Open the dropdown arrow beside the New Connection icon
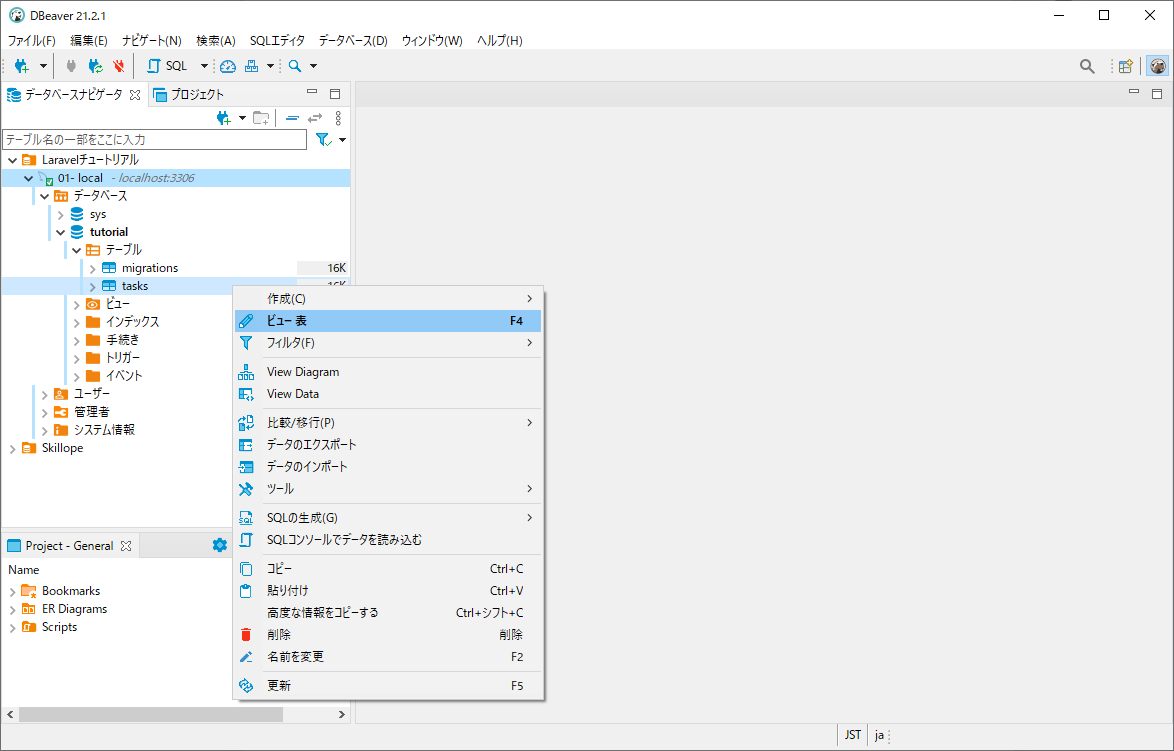Image resolution: width=1174 pixels, height=751 pixels. [x=43, y=66]
